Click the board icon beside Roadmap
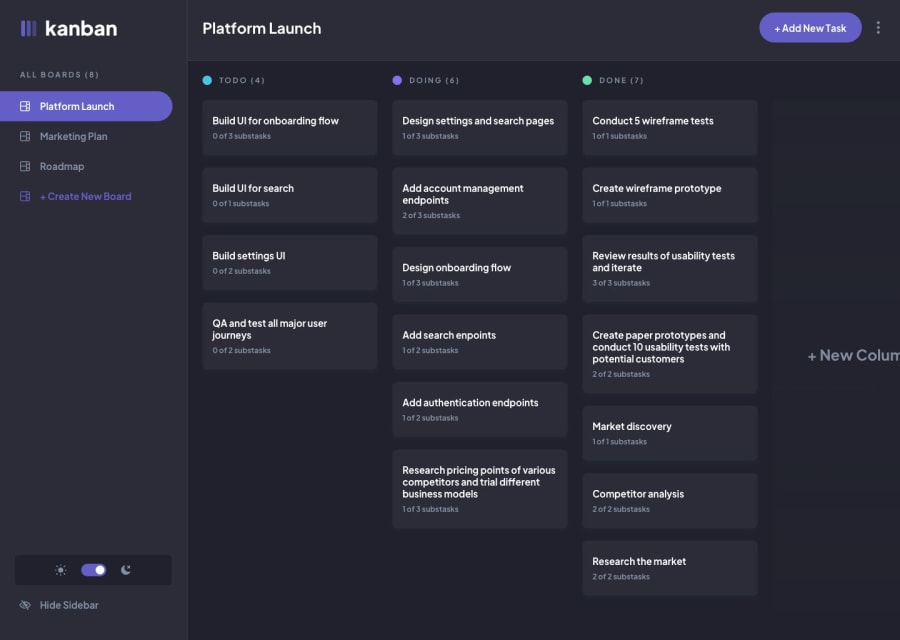The image size is (900, 640). point(25,167)
